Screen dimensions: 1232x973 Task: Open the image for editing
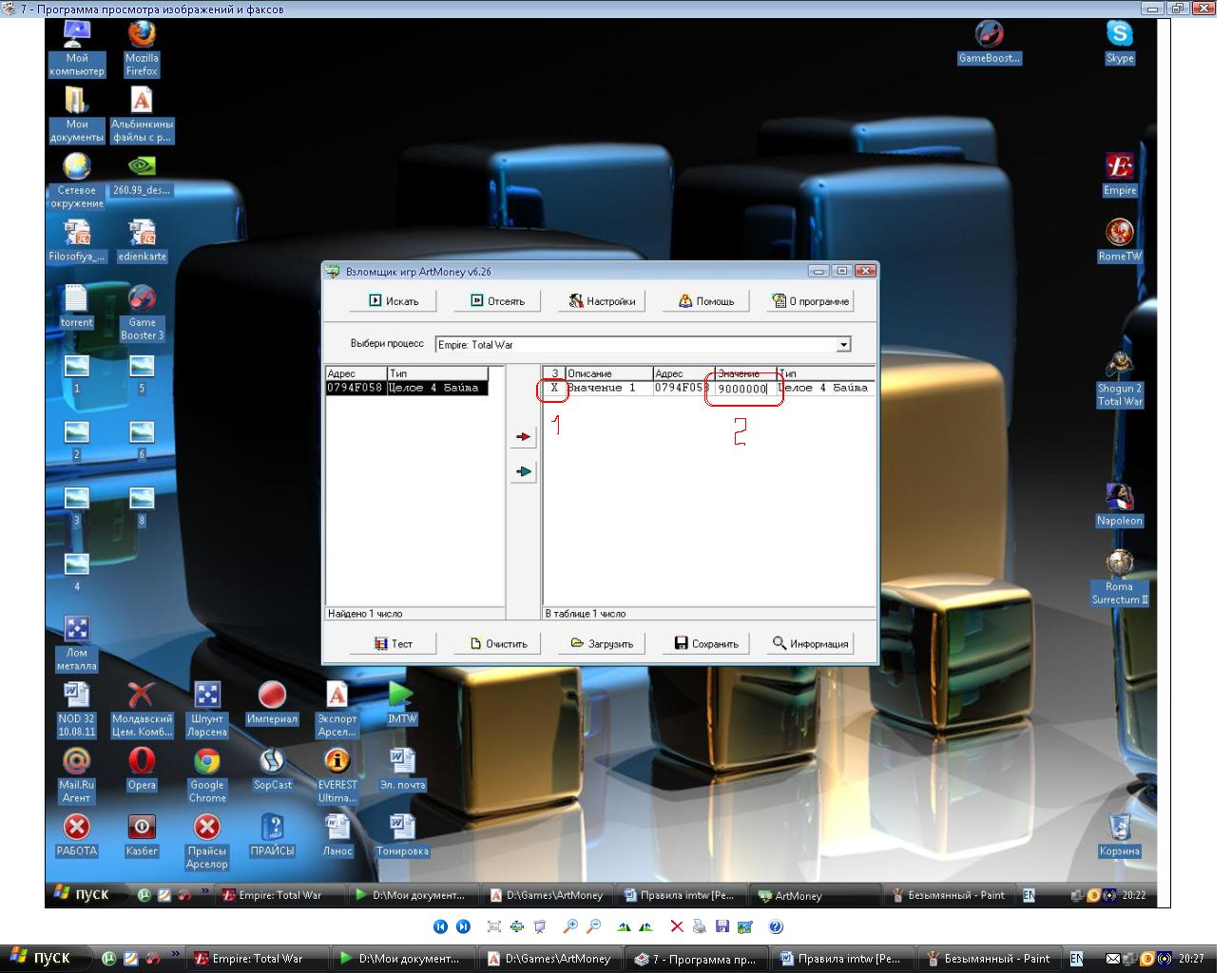coord(745,926)
